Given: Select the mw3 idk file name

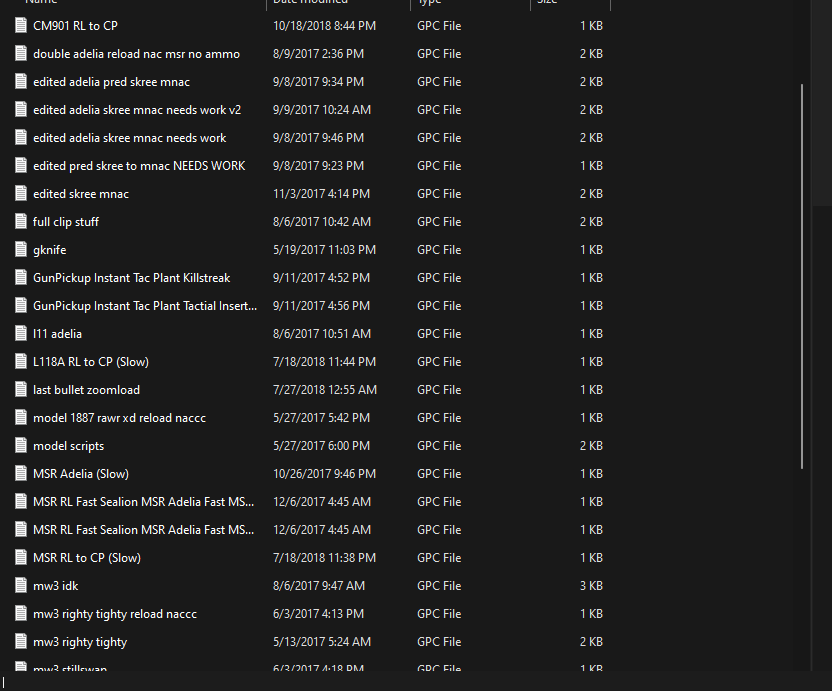Looking at the screenshot, I should point(56,586).
